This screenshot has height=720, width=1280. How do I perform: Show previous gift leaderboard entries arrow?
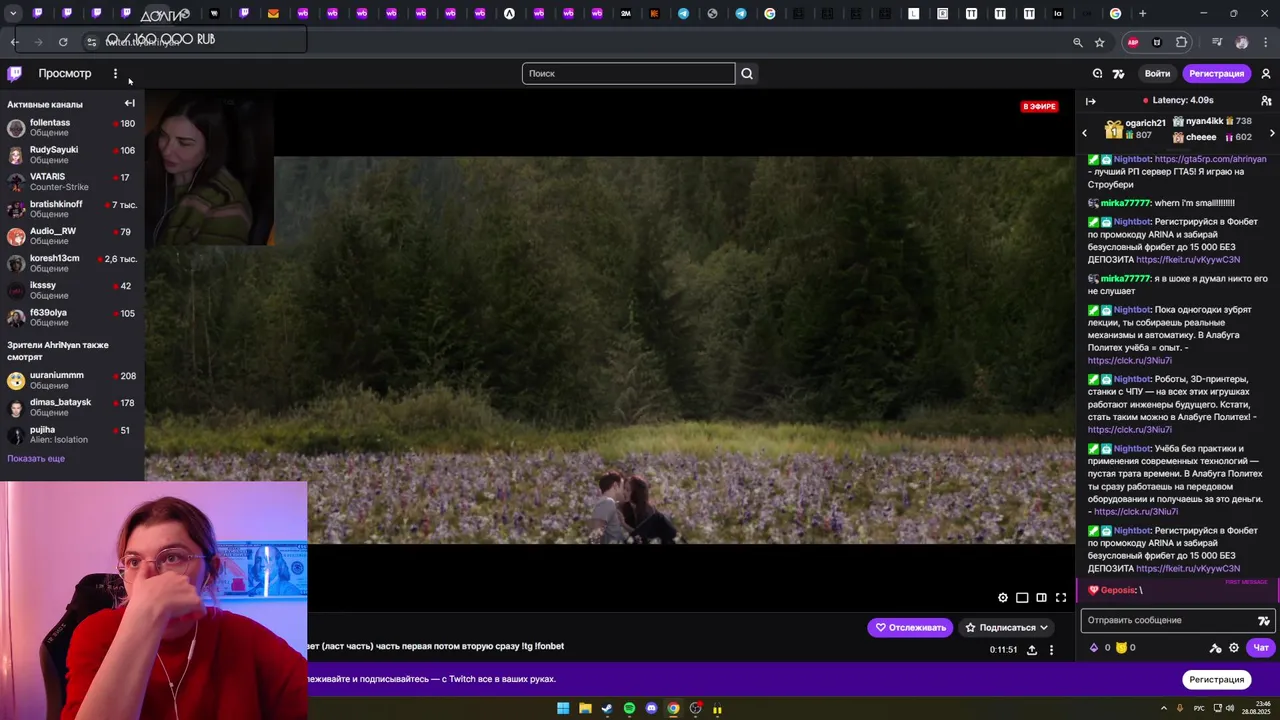pos(1084,133)
